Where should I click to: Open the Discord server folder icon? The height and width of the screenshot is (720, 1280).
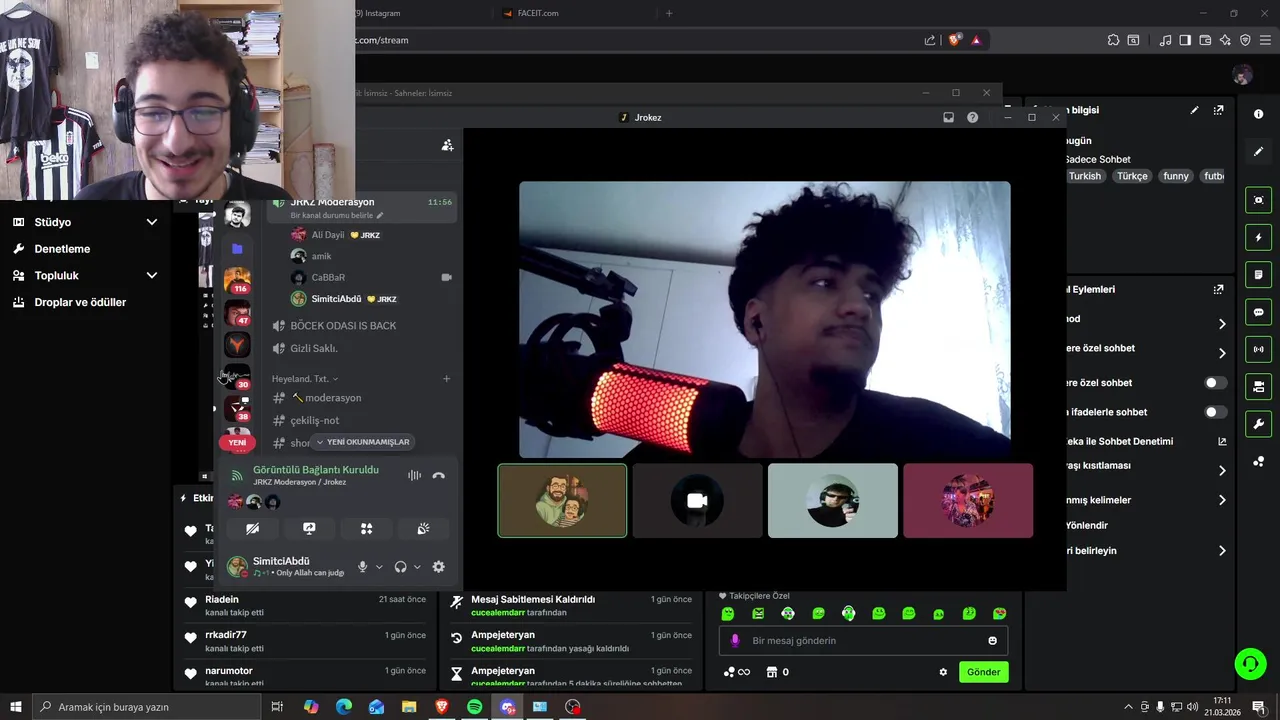[237, 248]
